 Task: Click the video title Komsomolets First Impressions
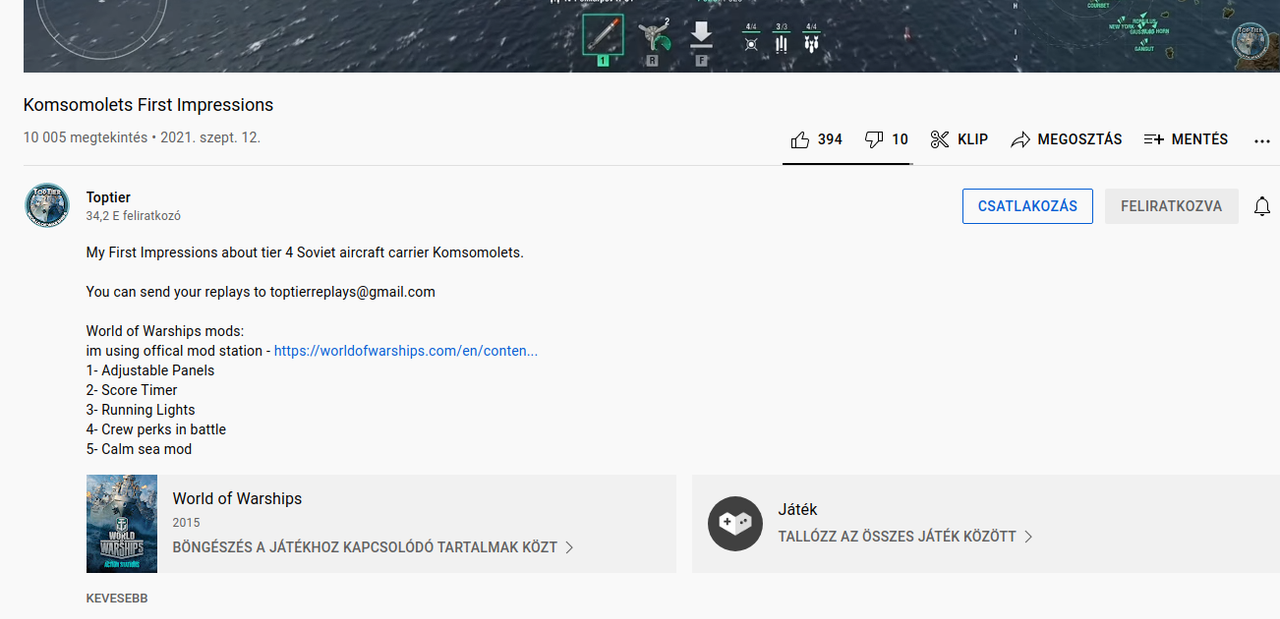[148, 105]
